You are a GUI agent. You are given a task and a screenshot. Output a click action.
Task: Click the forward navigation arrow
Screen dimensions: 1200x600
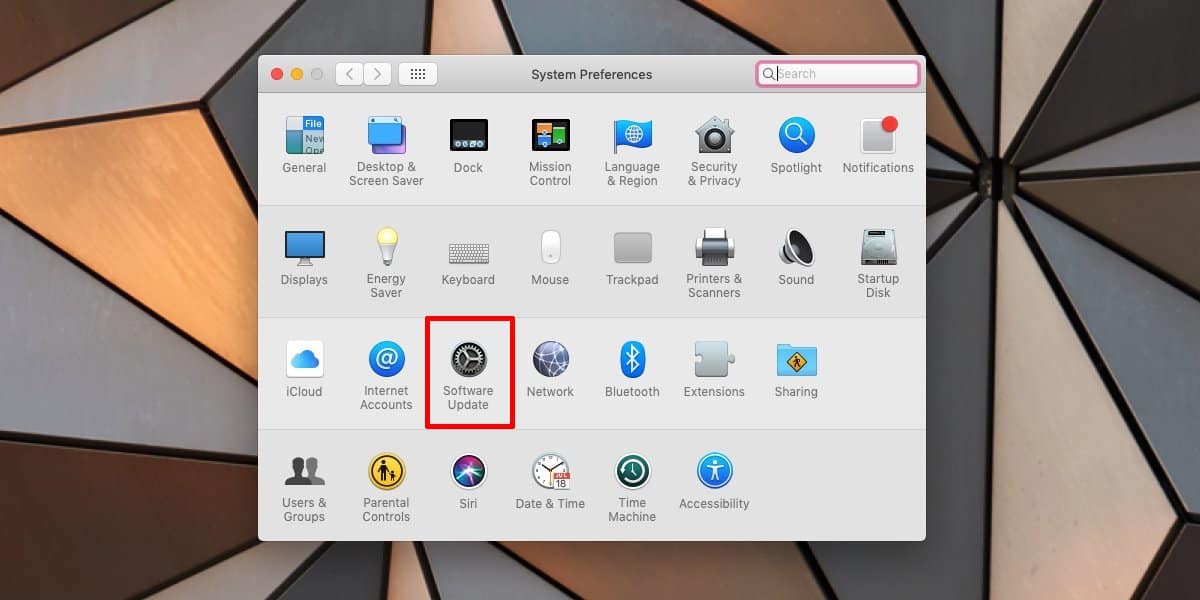coord(377,74)
